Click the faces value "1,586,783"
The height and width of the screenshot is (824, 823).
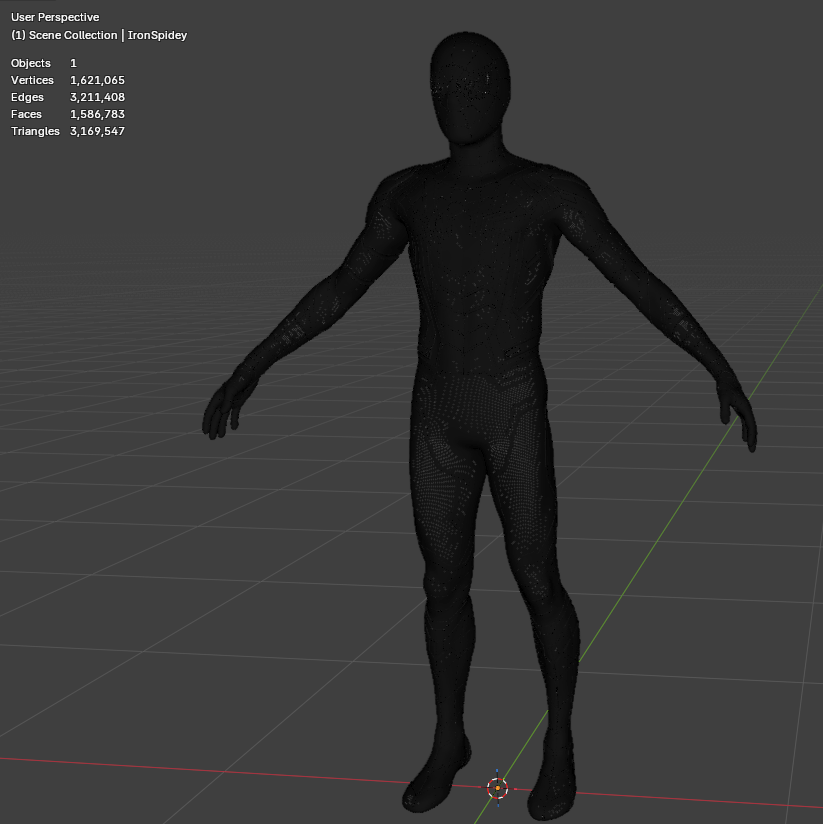(97, 114)
